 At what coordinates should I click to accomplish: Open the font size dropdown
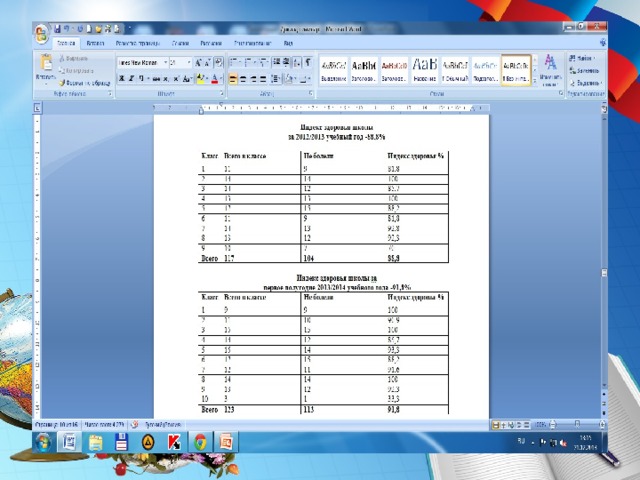(x=189, y=62)
